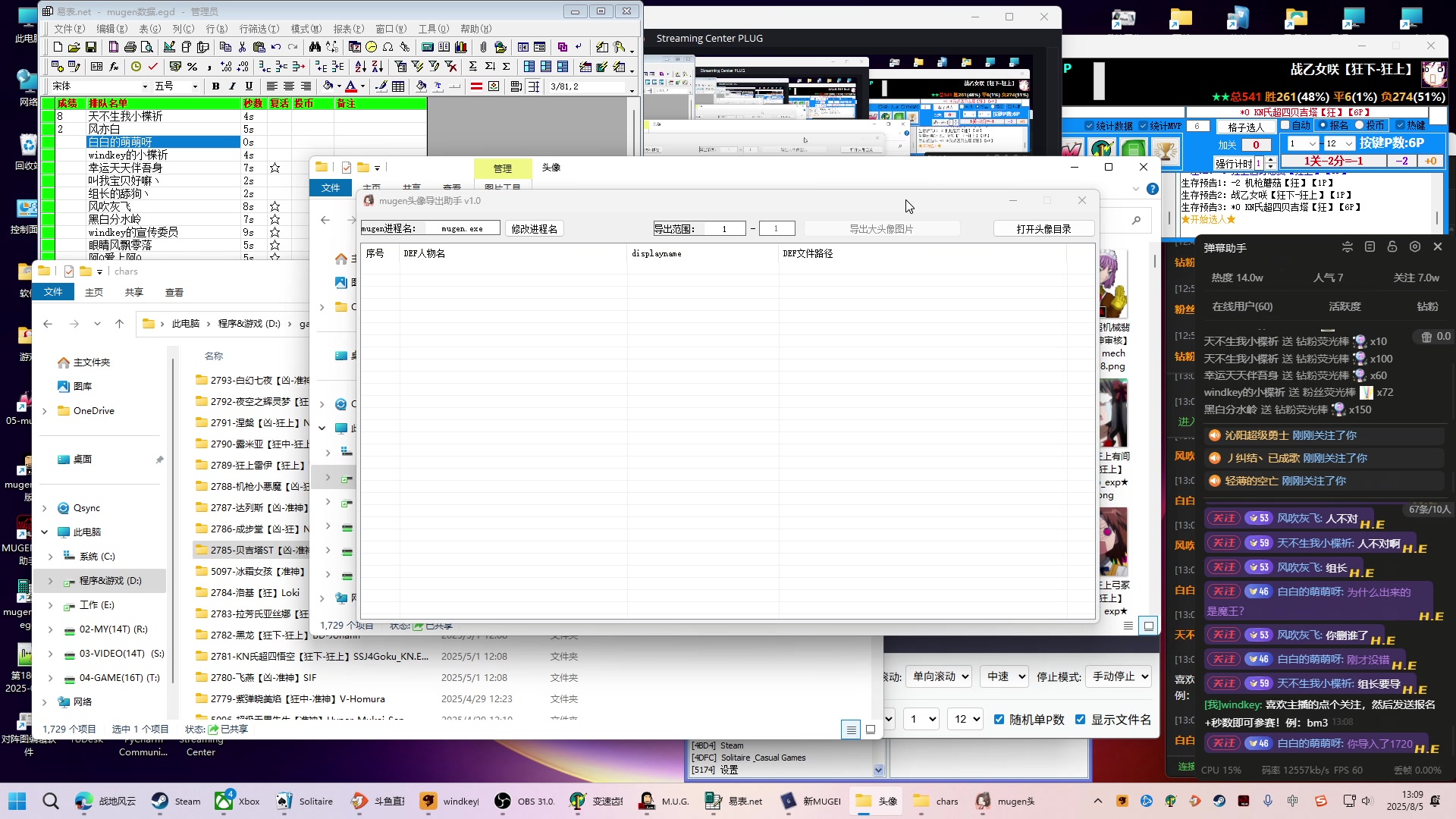Toggle Bold formatting in 易表.net
The width and height of the screenshot is (1456, 819).
pyautogui.click(x=215, y=86)
